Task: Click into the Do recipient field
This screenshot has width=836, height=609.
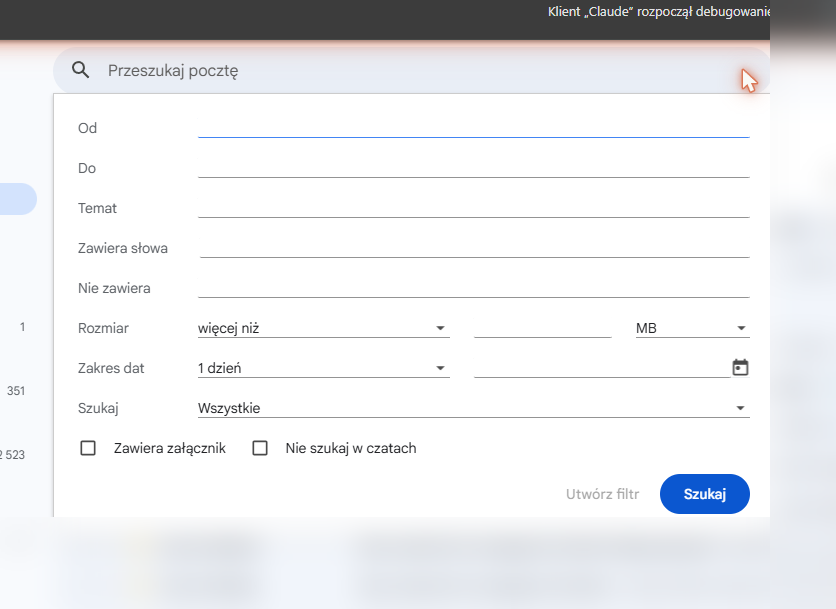Action: [473, 168]
